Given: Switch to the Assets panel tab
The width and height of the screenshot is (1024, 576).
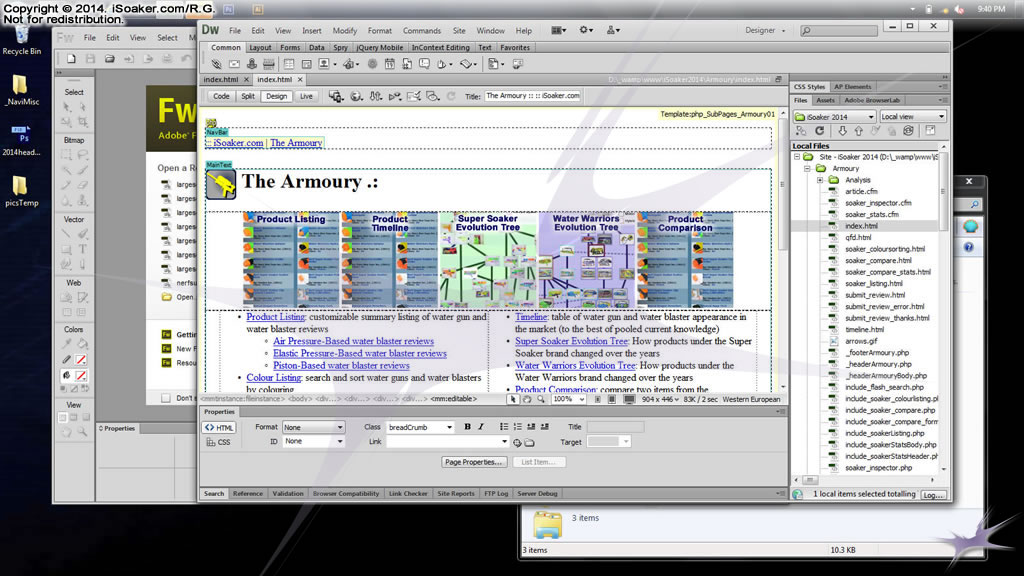Looking at the screenshot, I should pos(825,101).
